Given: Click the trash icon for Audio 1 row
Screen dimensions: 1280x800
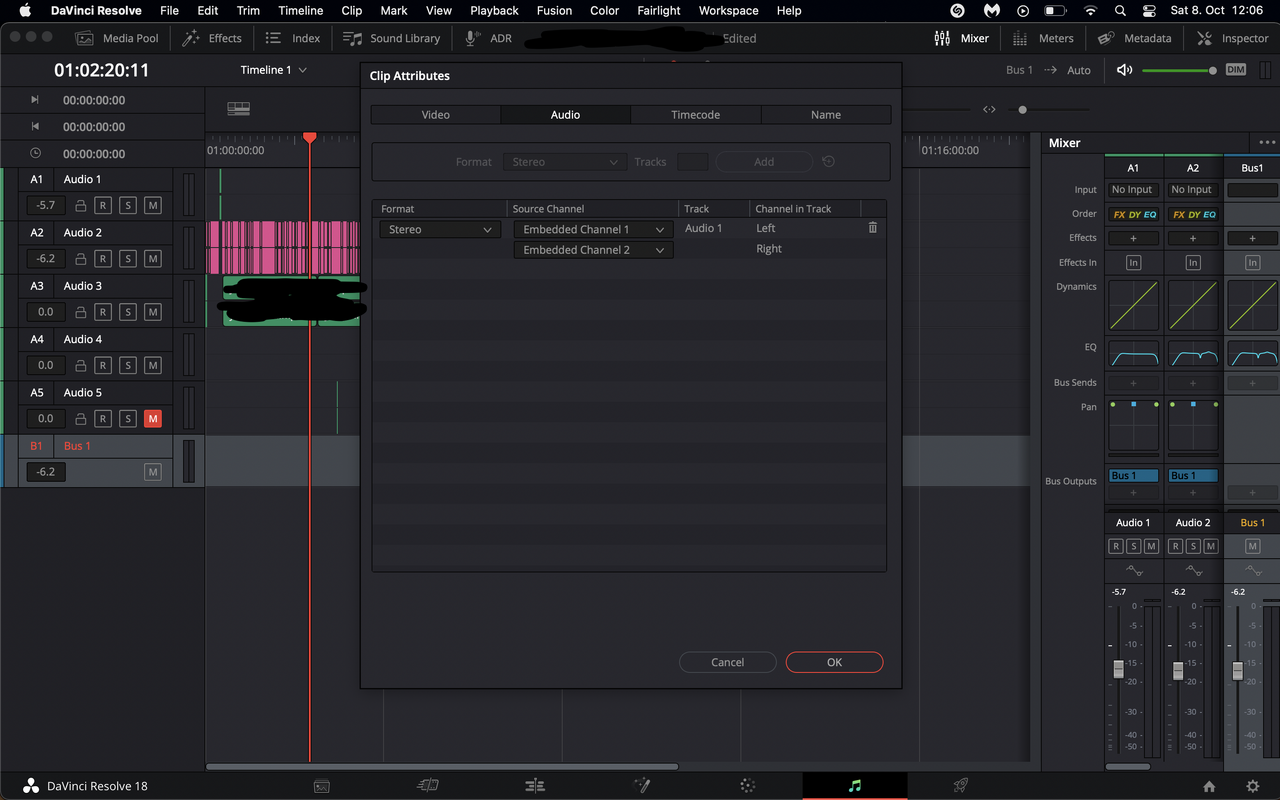Looking at the screenshot, I should (872, 228).
